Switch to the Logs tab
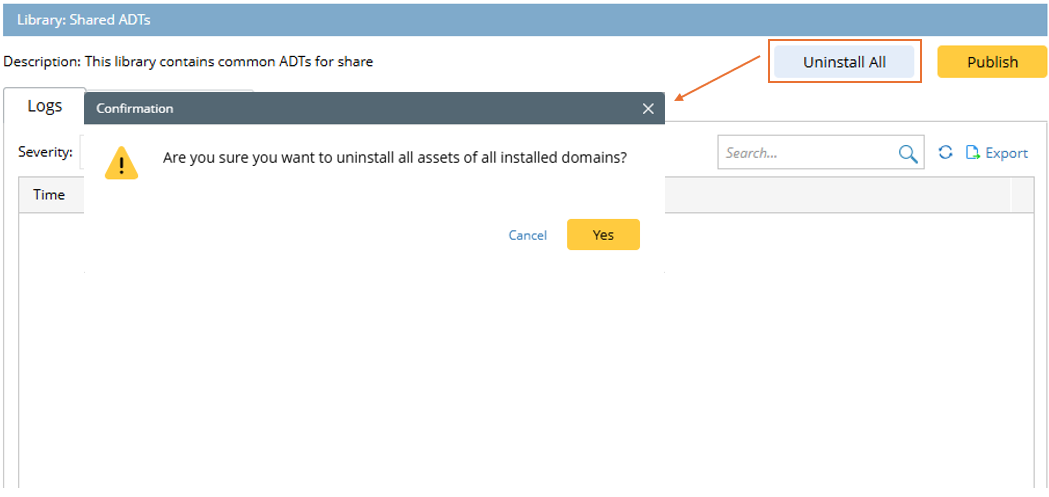 [44, 106]
